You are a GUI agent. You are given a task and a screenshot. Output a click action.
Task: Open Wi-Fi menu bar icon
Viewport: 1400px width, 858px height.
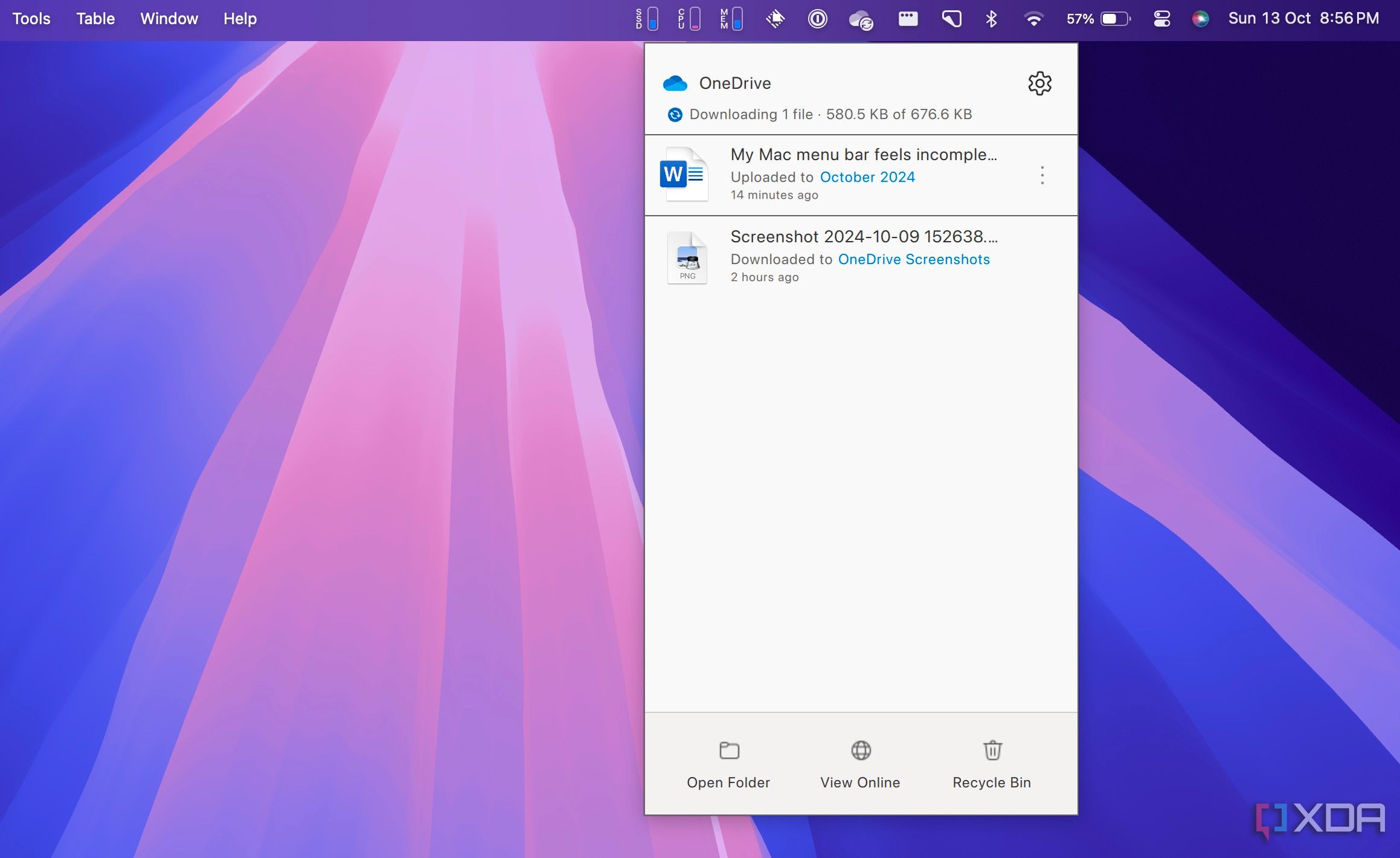click(x=1033, y=19)
